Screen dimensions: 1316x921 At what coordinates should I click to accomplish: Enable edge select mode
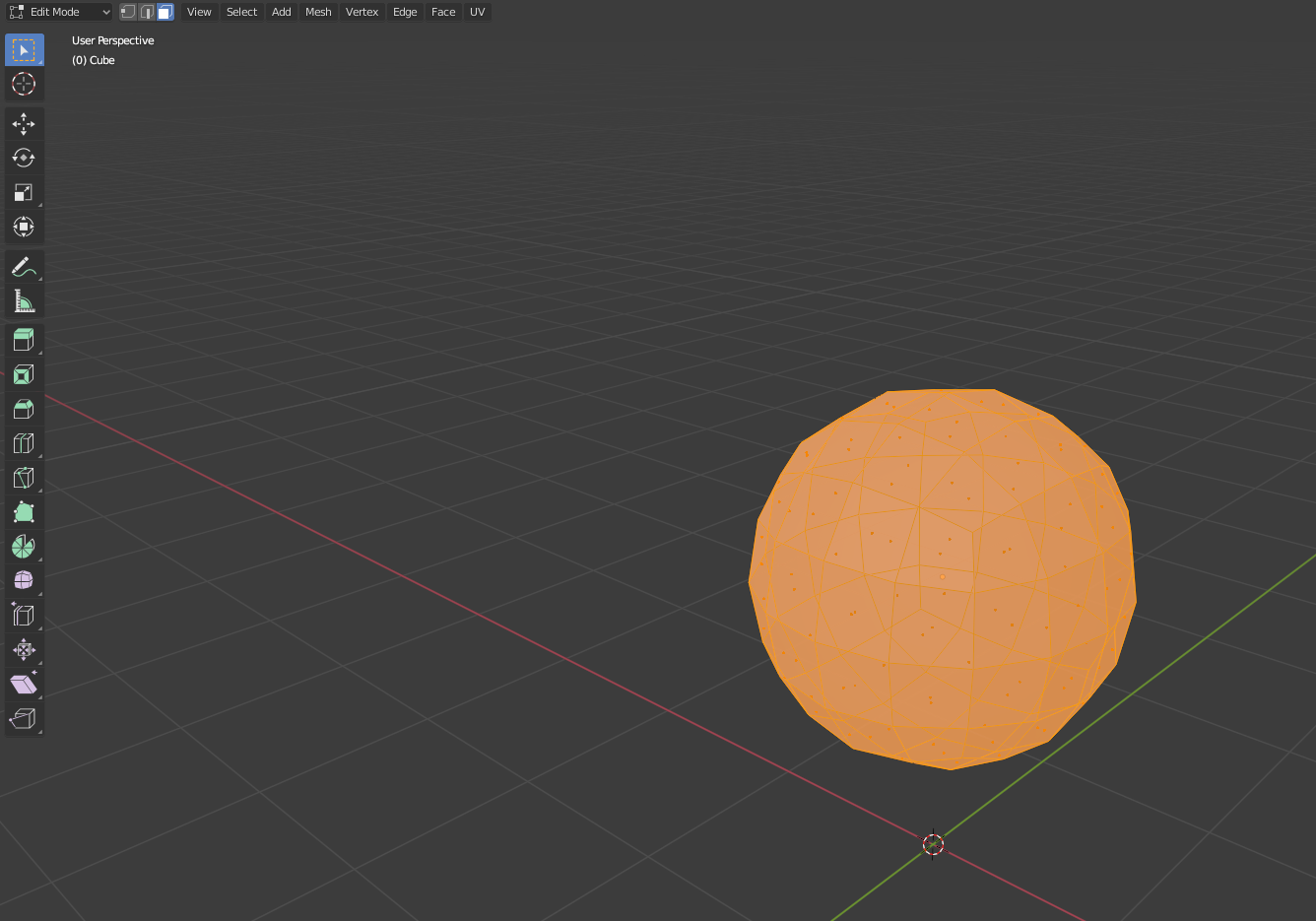tap(147, 12)
